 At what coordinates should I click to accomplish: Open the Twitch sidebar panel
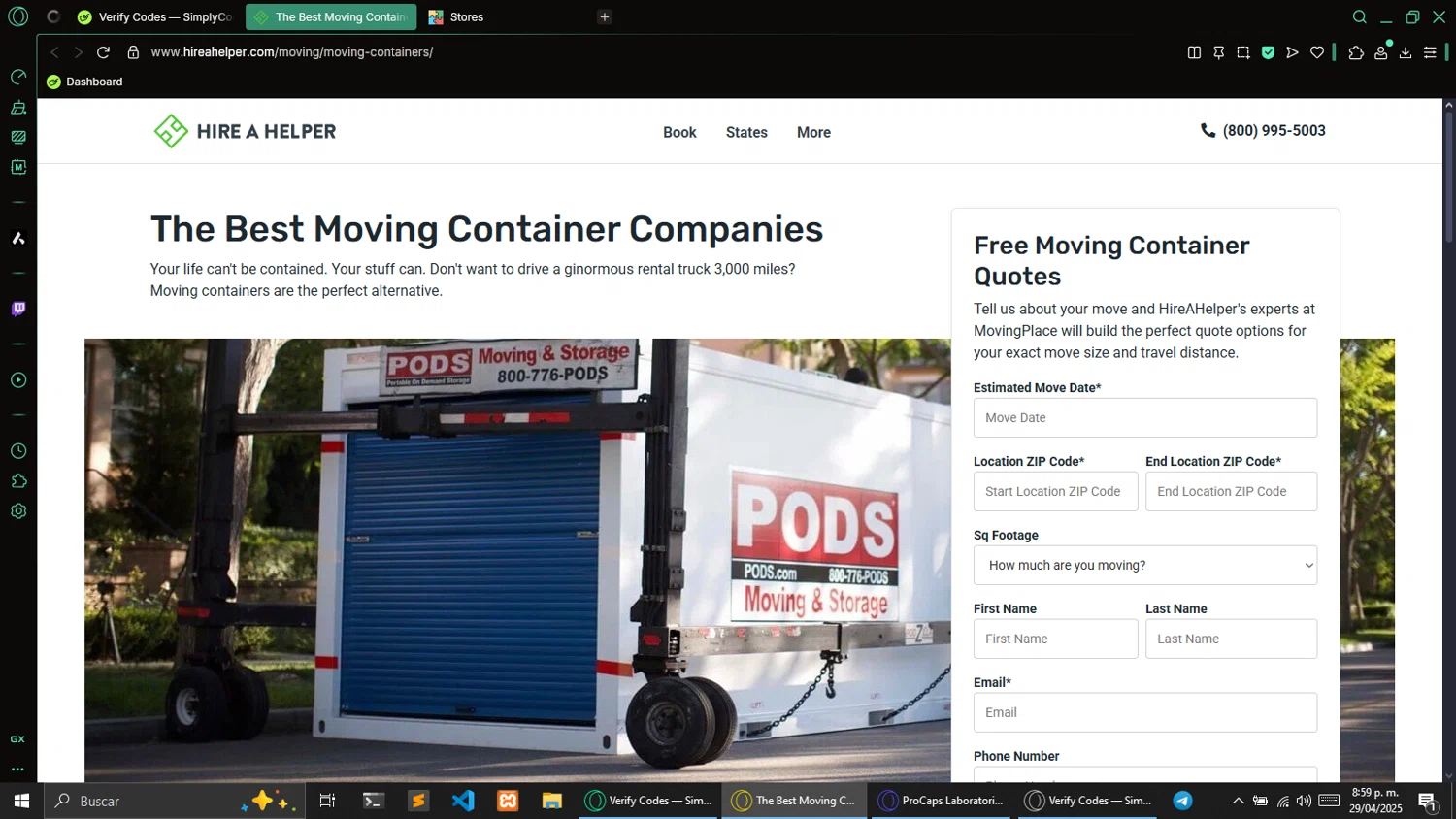17,309
